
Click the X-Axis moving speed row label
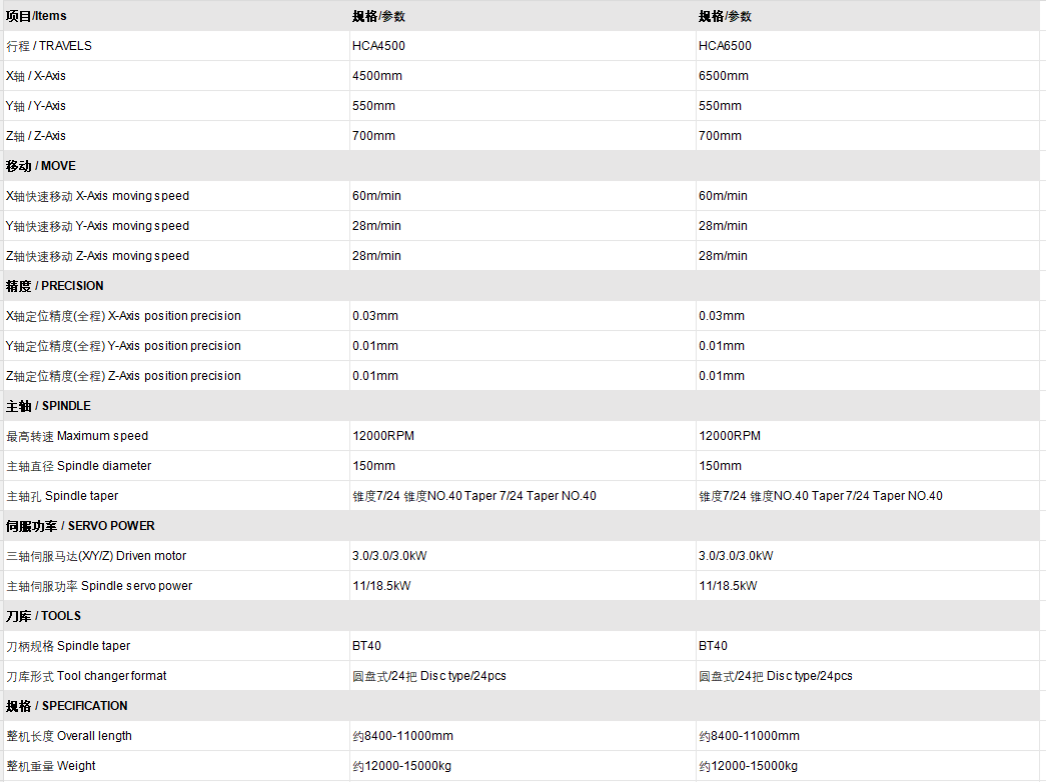pyautogui.click(x=98, y=196)
